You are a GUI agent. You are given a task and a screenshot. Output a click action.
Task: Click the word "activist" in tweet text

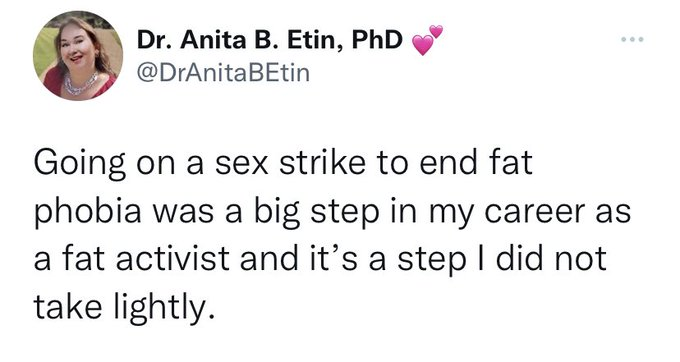coord(172,261)
